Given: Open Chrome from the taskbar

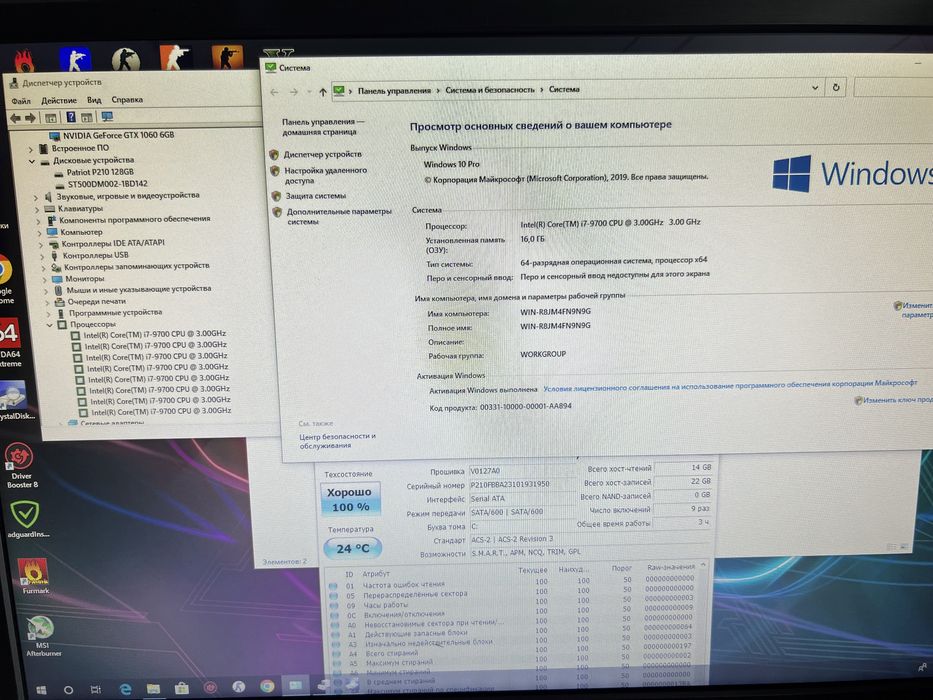Looking at the screenshot, I should tap(267, 687).
